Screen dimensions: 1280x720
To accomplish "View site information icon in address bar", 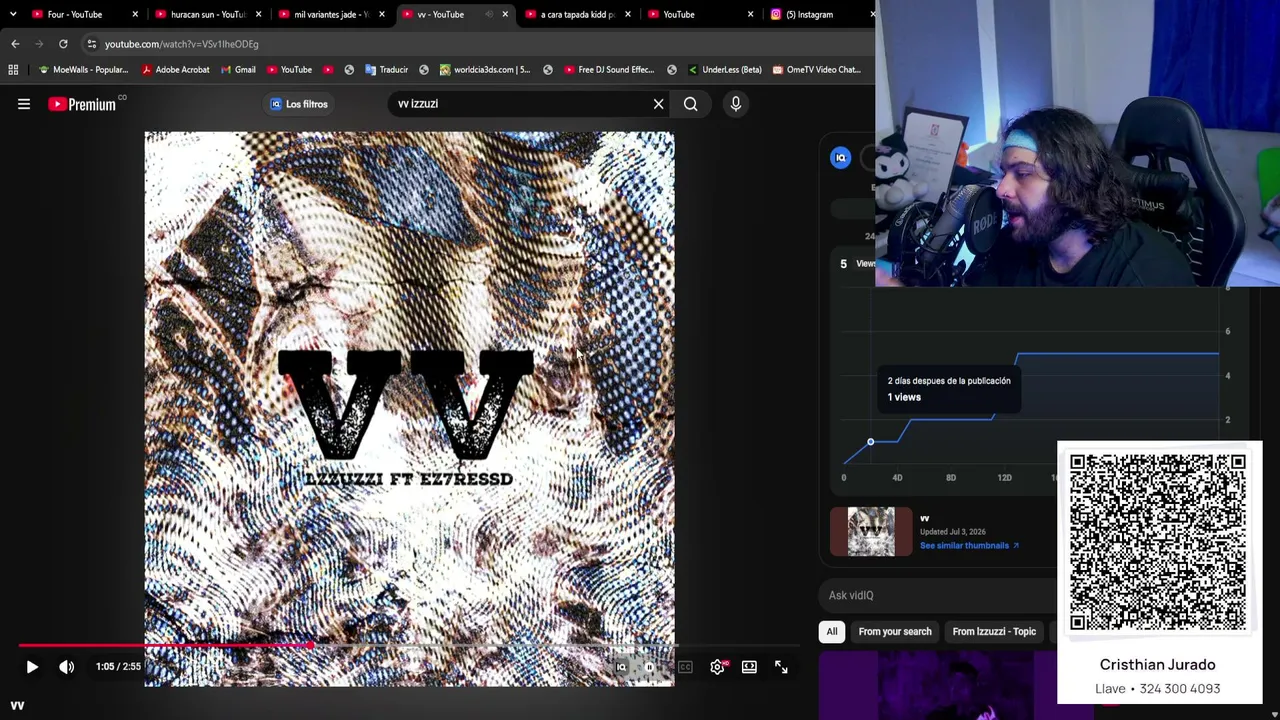I will tap(91, 44).
